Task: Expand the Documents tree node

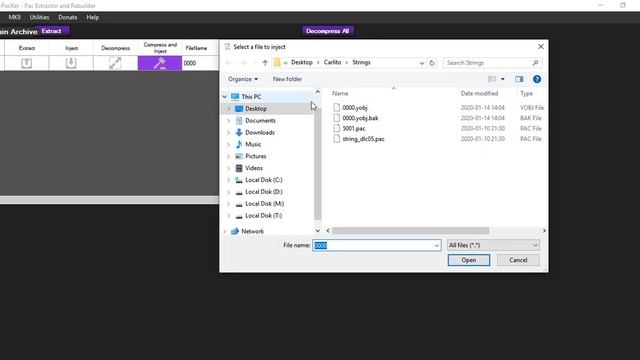Action: (229, 120)
